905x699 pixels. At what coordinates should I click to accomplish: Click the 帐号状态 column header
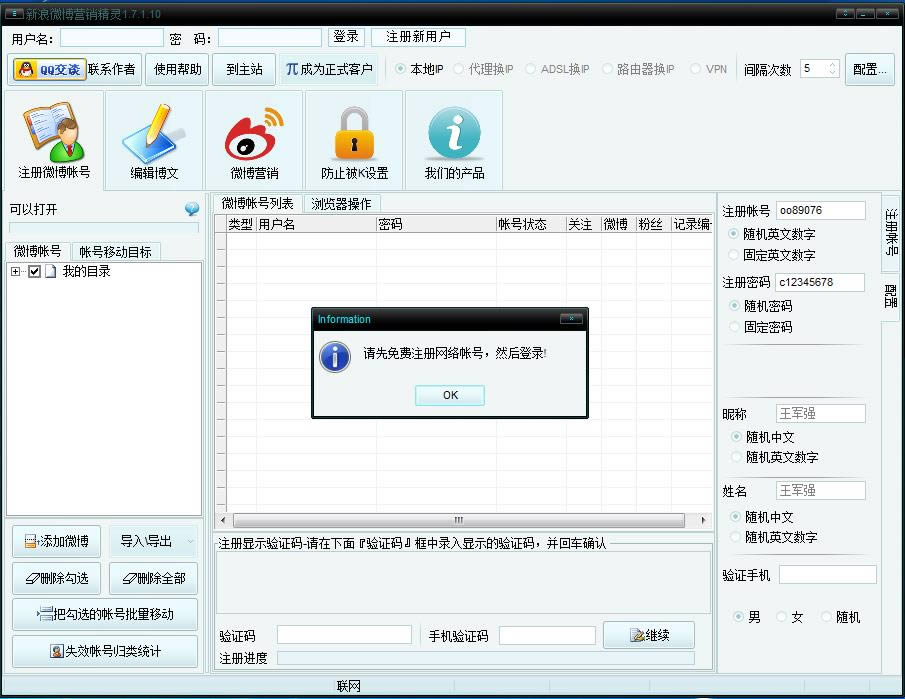[x=531, y=224]
